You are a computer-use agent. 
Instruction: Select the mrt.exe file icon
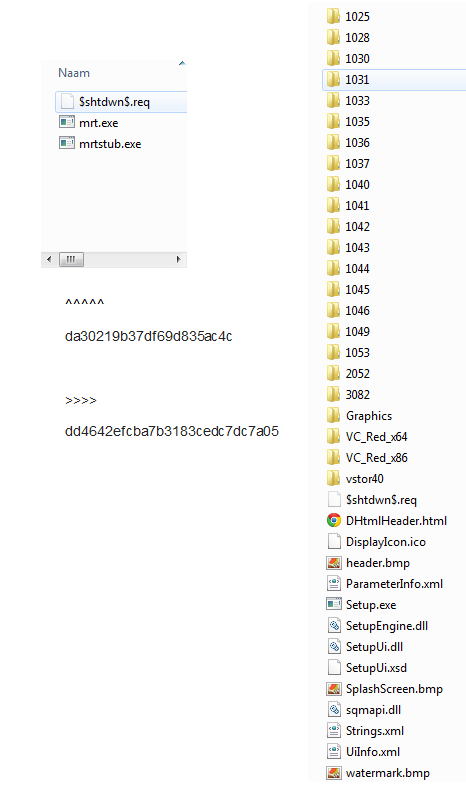pyautogui.click(x=66, y=122)
